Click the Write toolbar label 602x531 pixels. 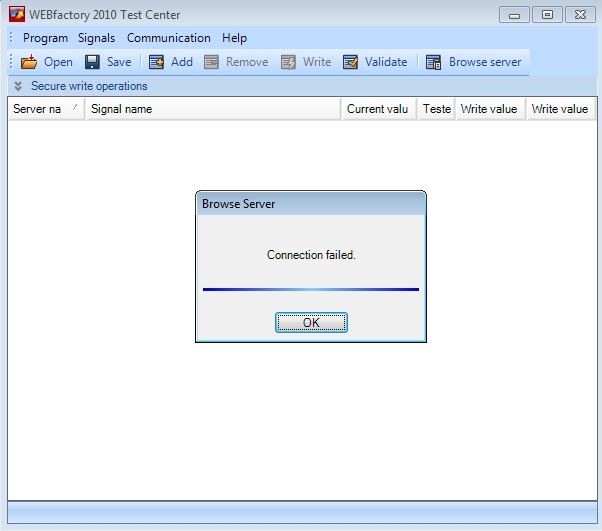pyautogui.click(x=317, y=62)
